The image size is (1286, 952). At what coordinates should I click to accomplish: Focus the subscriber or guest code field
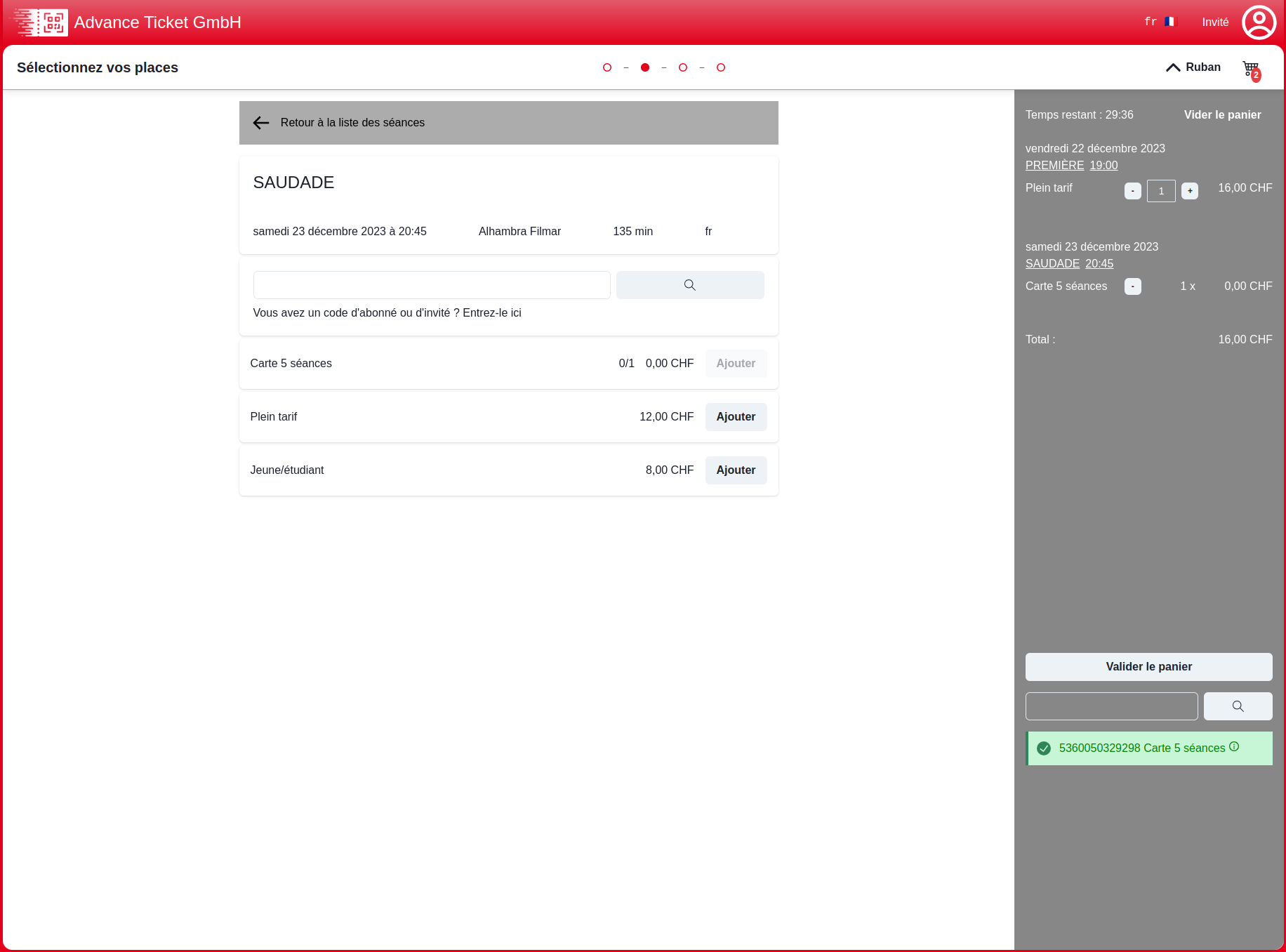[431, 285]
